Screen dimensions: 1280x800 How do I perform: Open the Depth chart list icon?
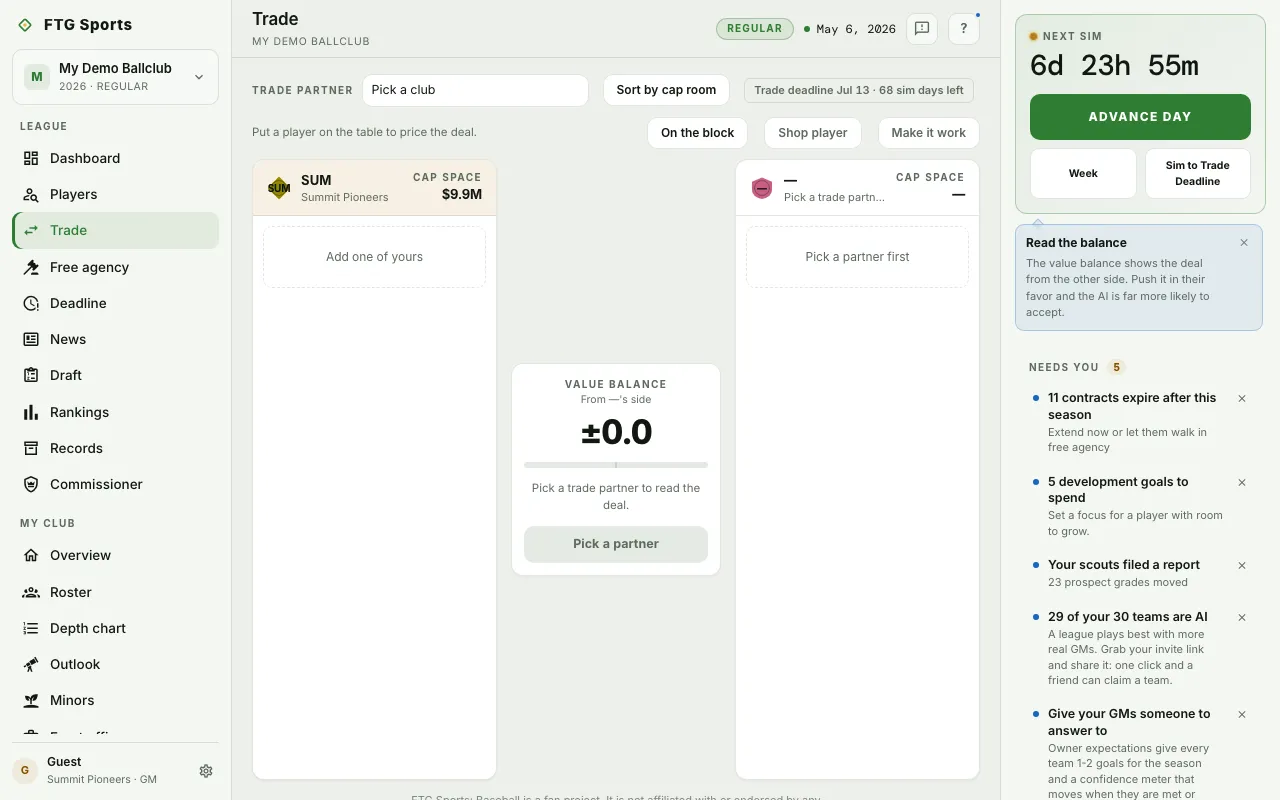tap(31, 628)
